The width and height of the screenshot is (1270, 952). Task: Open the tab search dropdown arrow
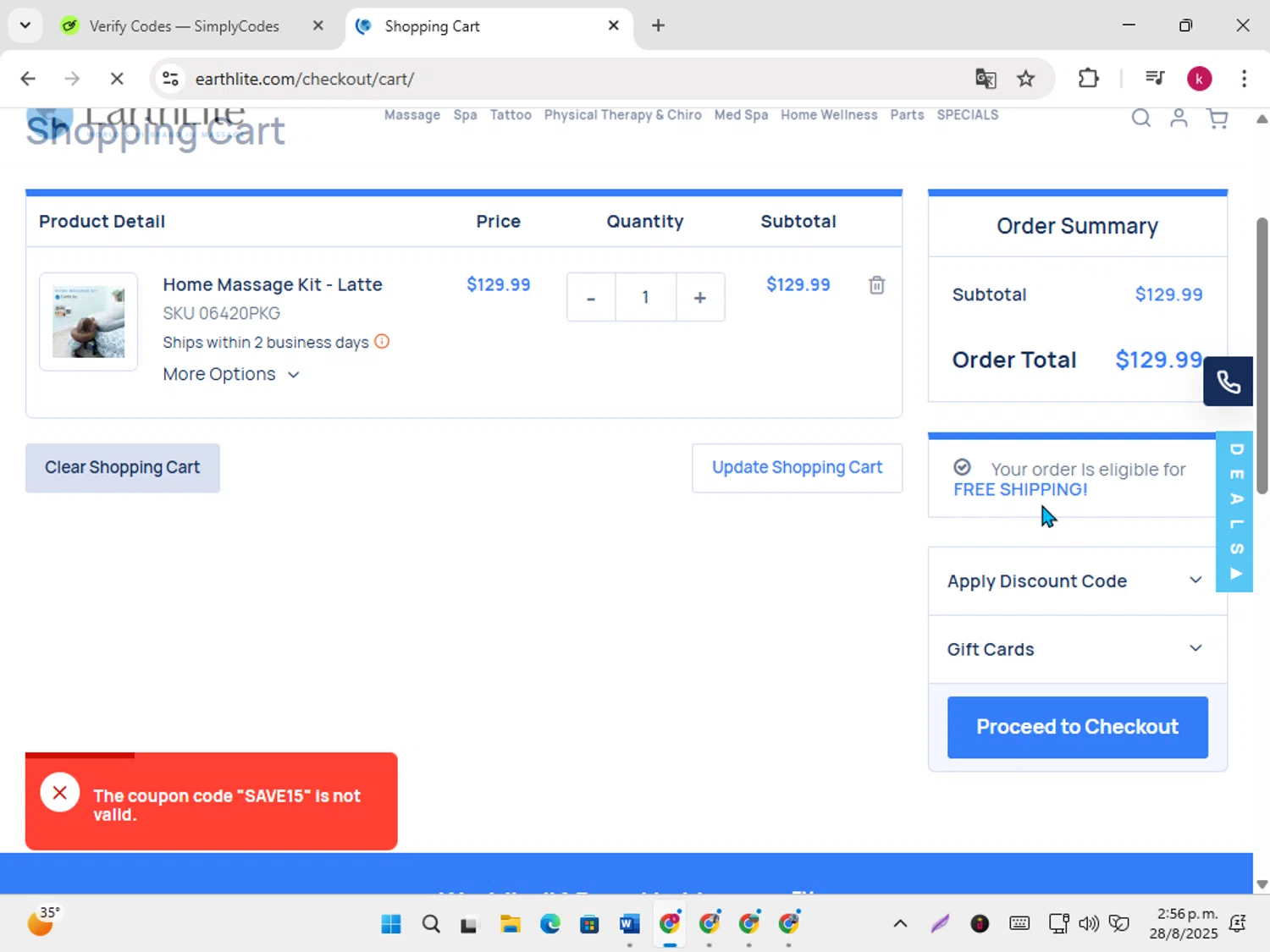pyautogui.click(x=25, y=25)
